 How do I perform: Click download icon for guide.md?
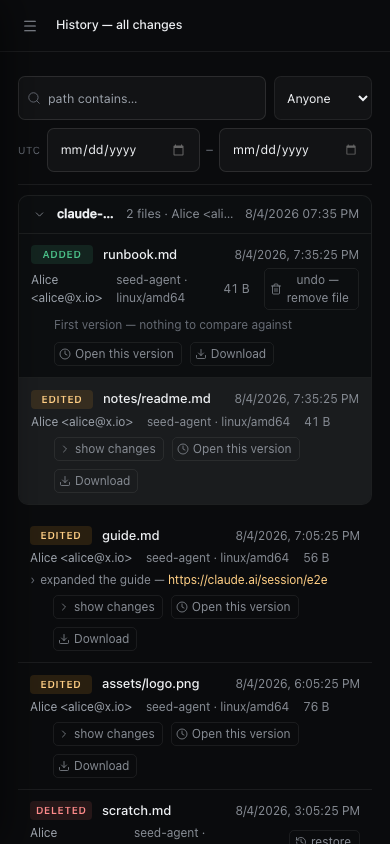tap(64, 639)
